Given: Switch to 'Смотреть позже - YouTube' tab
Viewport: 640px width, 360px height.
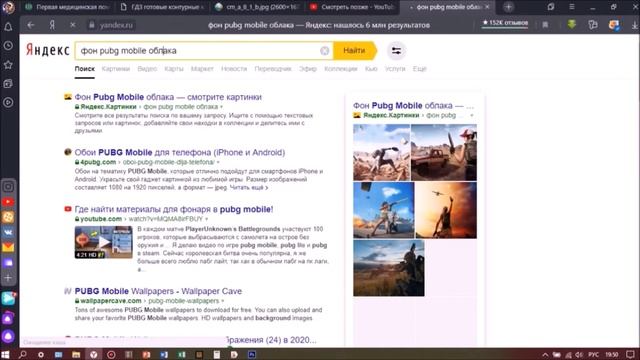Looking at the screenshot, I should tap(353, 7).
